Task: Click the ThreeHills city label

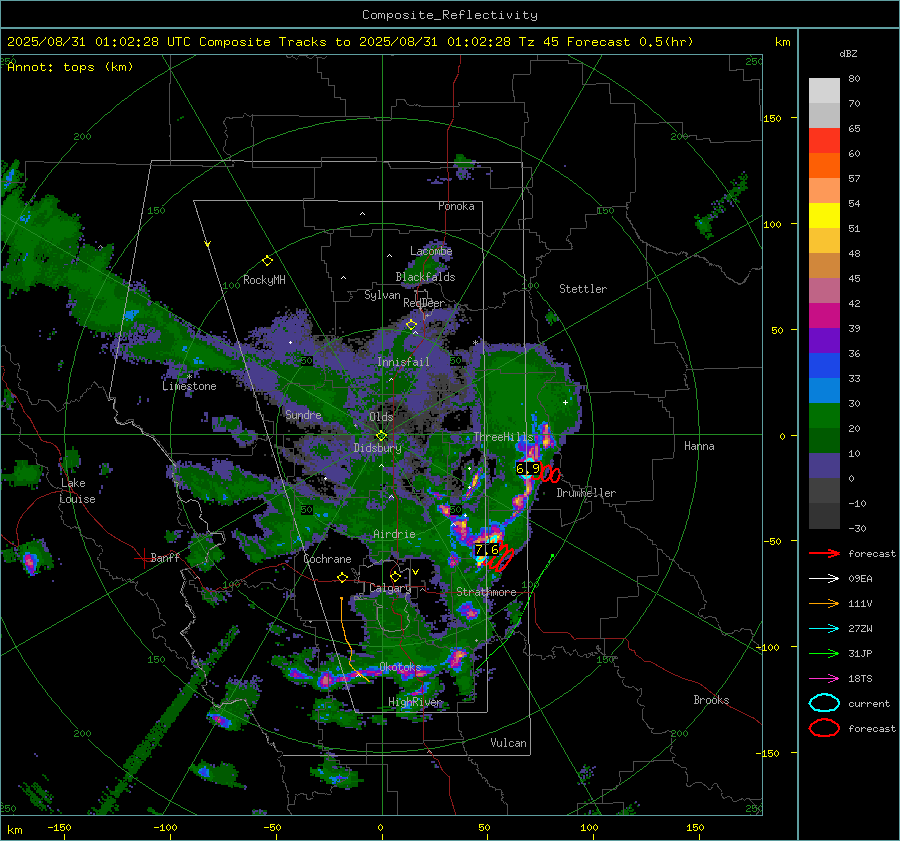Action: [x=503, y=437]
